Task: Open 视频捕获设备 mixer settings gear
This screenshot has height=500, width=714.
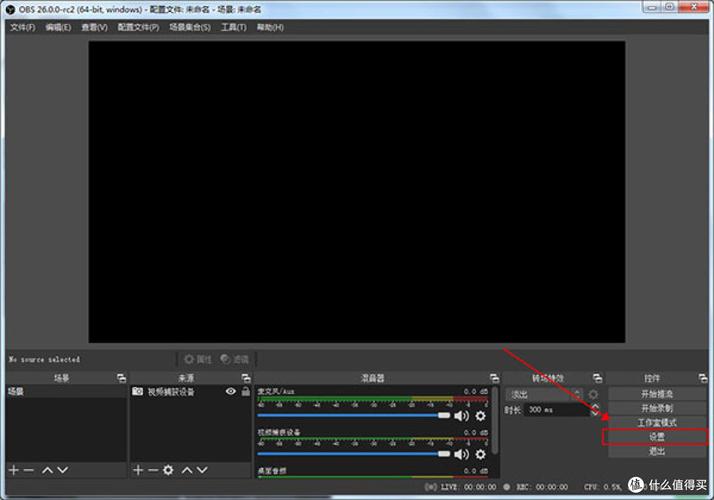Action: point(480,454)
